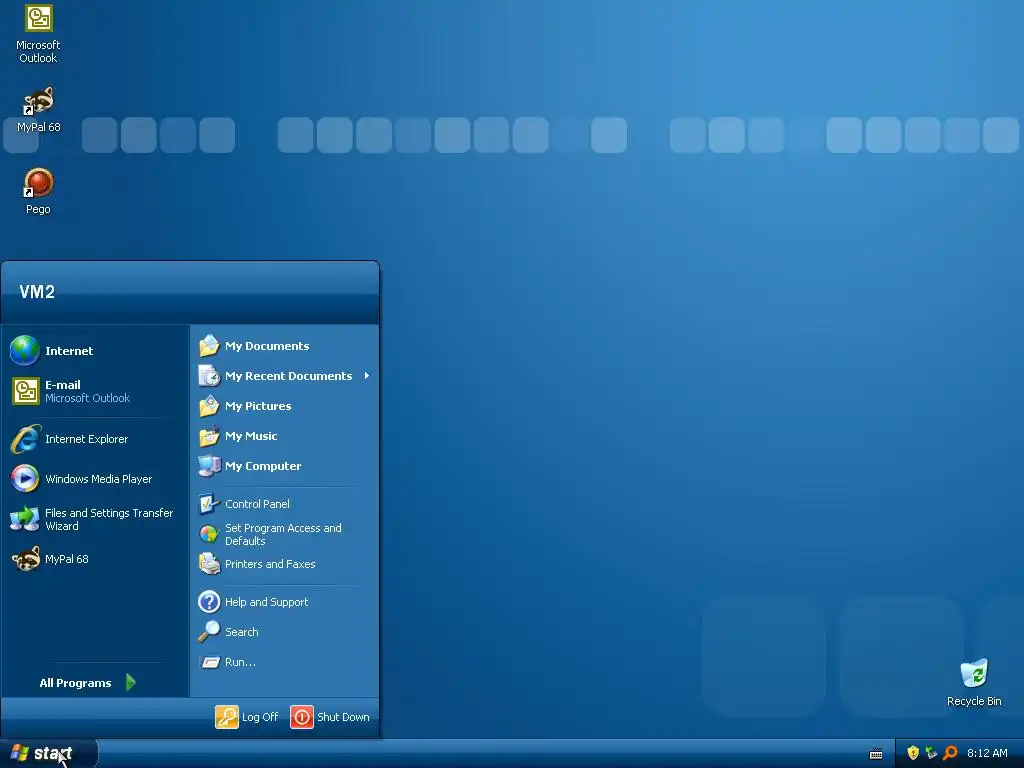Open Run... text link
1024x768 pixels.
(x=240, y=662)
